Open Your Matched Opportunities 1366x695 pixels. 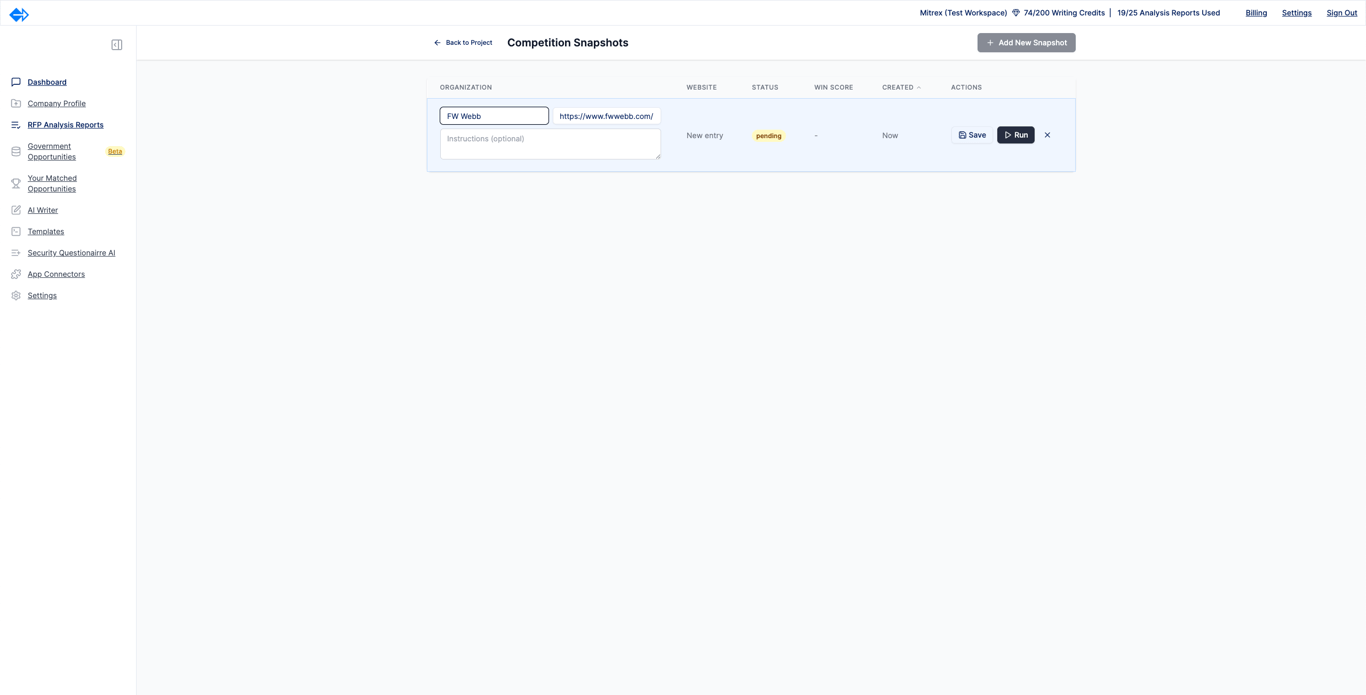(52, 184)
